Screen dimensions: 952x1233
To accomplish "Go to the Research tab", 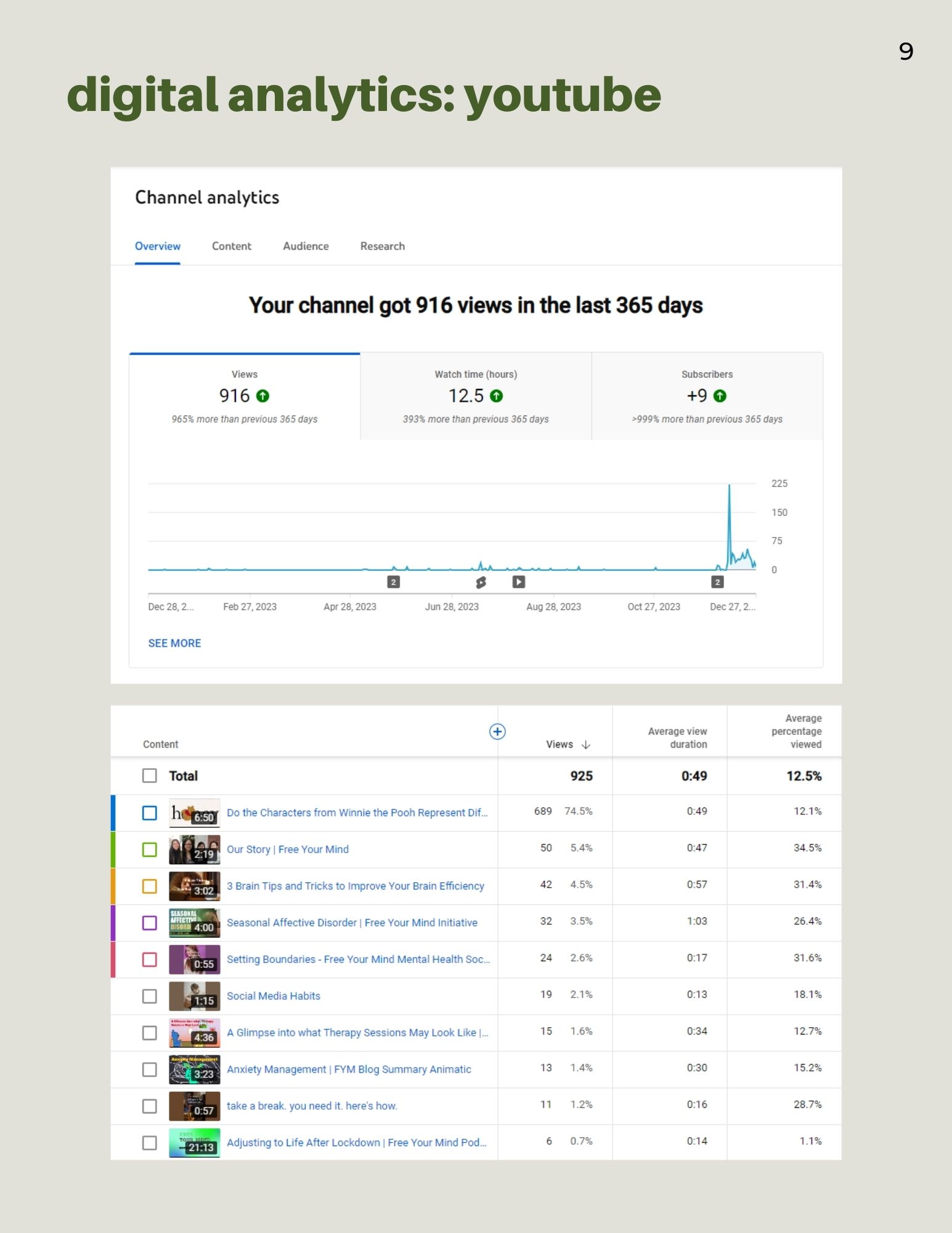I will [x=383, y=246].
